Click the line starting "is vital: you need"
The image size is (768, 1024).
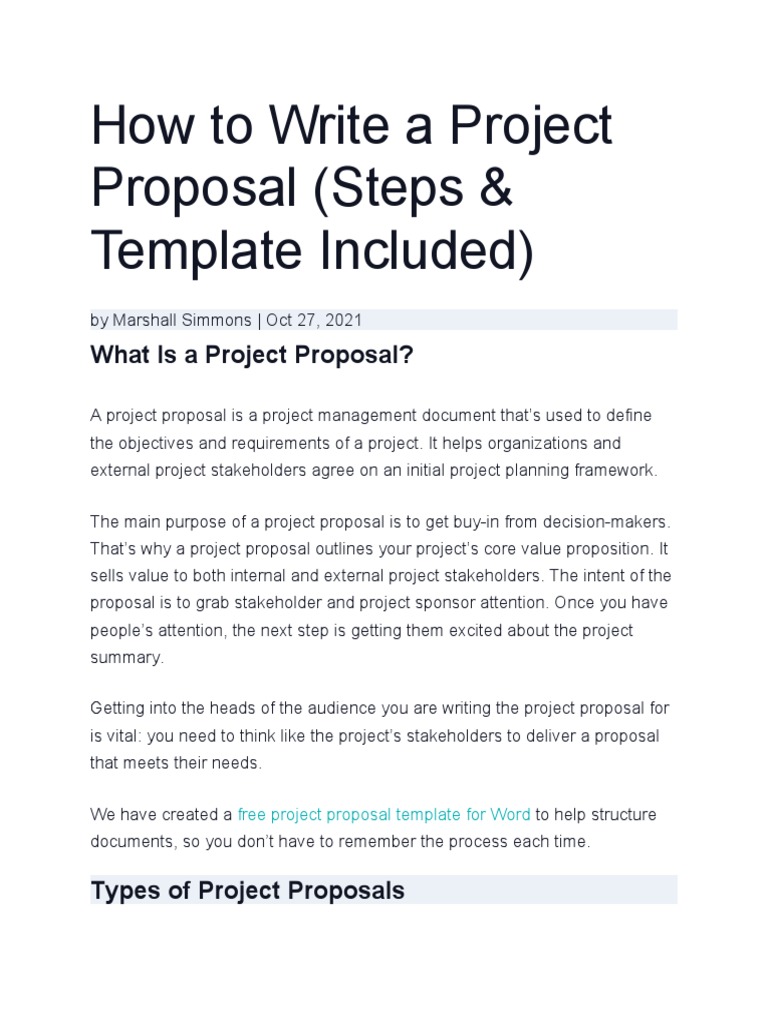(374, 735)
